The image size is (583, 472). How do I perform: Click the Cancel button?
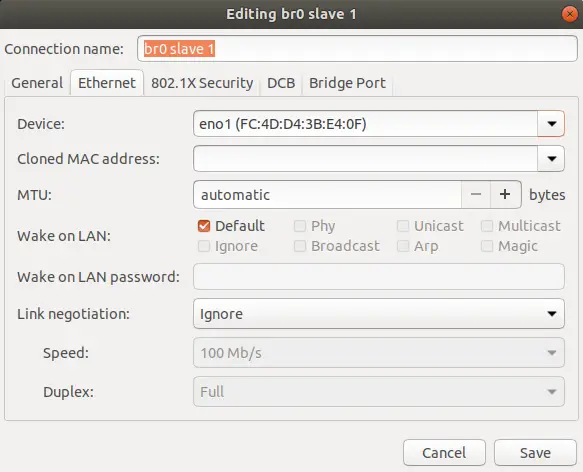point(444,453)
